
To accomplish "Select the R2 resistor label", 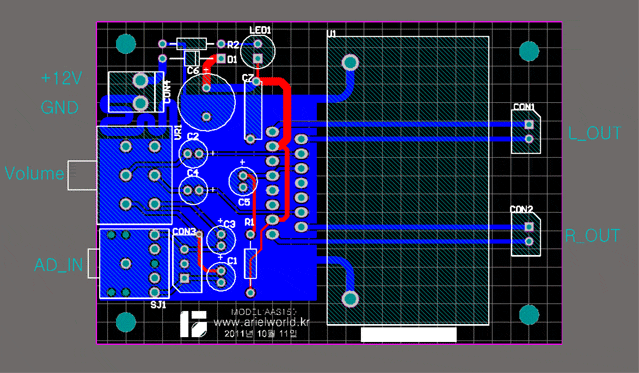I will (x=233, y=44).
